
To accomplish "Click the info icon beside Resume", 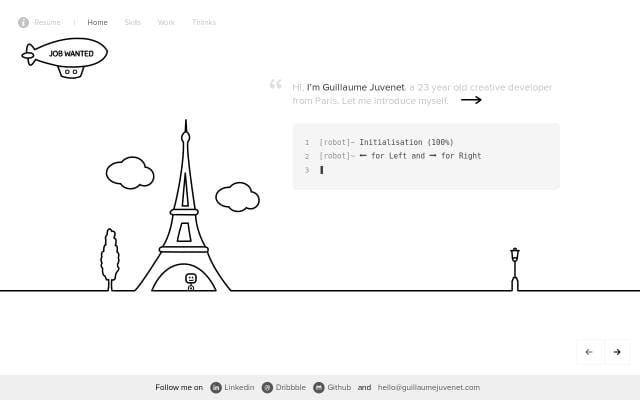I will point(23,22).
